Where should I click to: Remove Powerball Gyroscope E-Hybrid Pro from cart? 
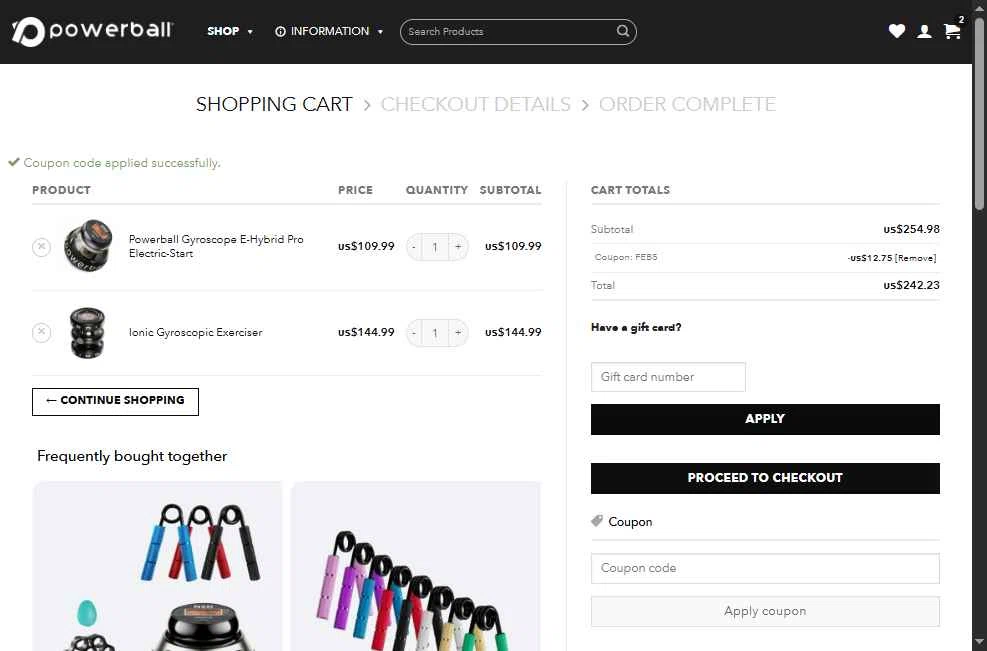(42, 247)
